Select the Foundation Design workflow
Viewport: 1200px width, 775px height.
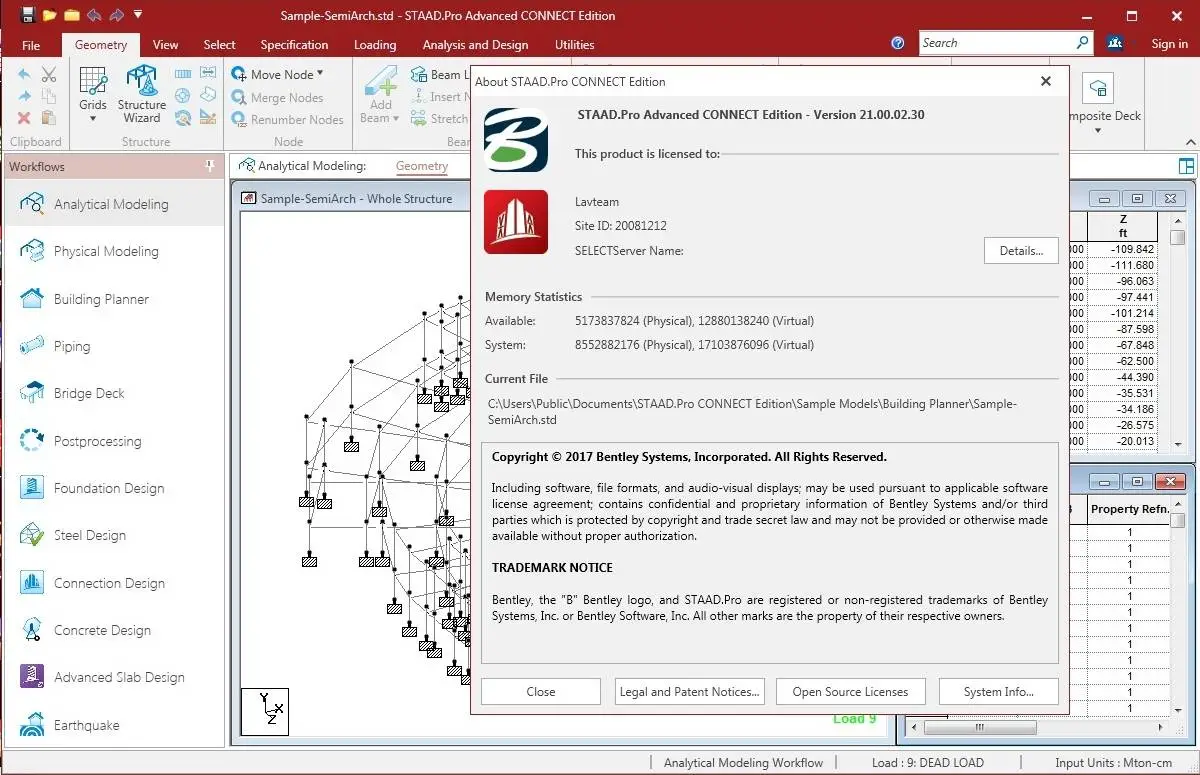pyautogui.click(x=114, y=488)
